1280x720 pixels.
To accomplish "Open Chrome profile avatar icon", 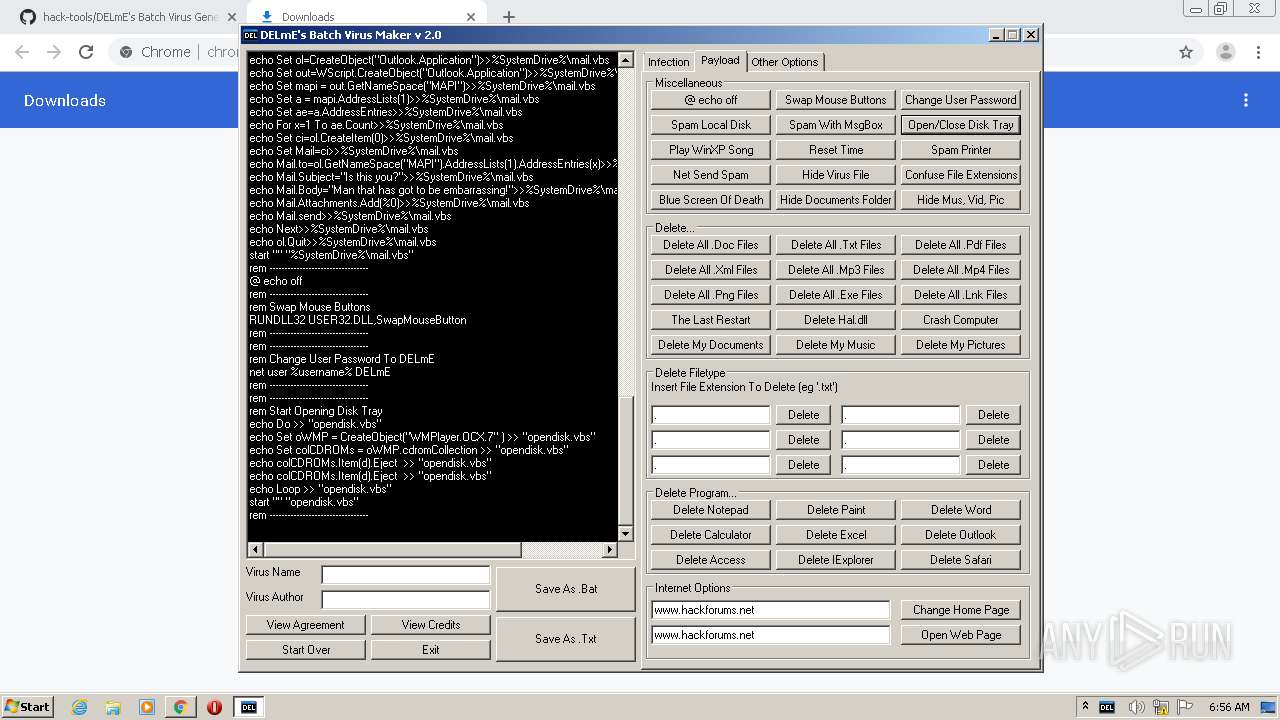I will [1225, 52].
